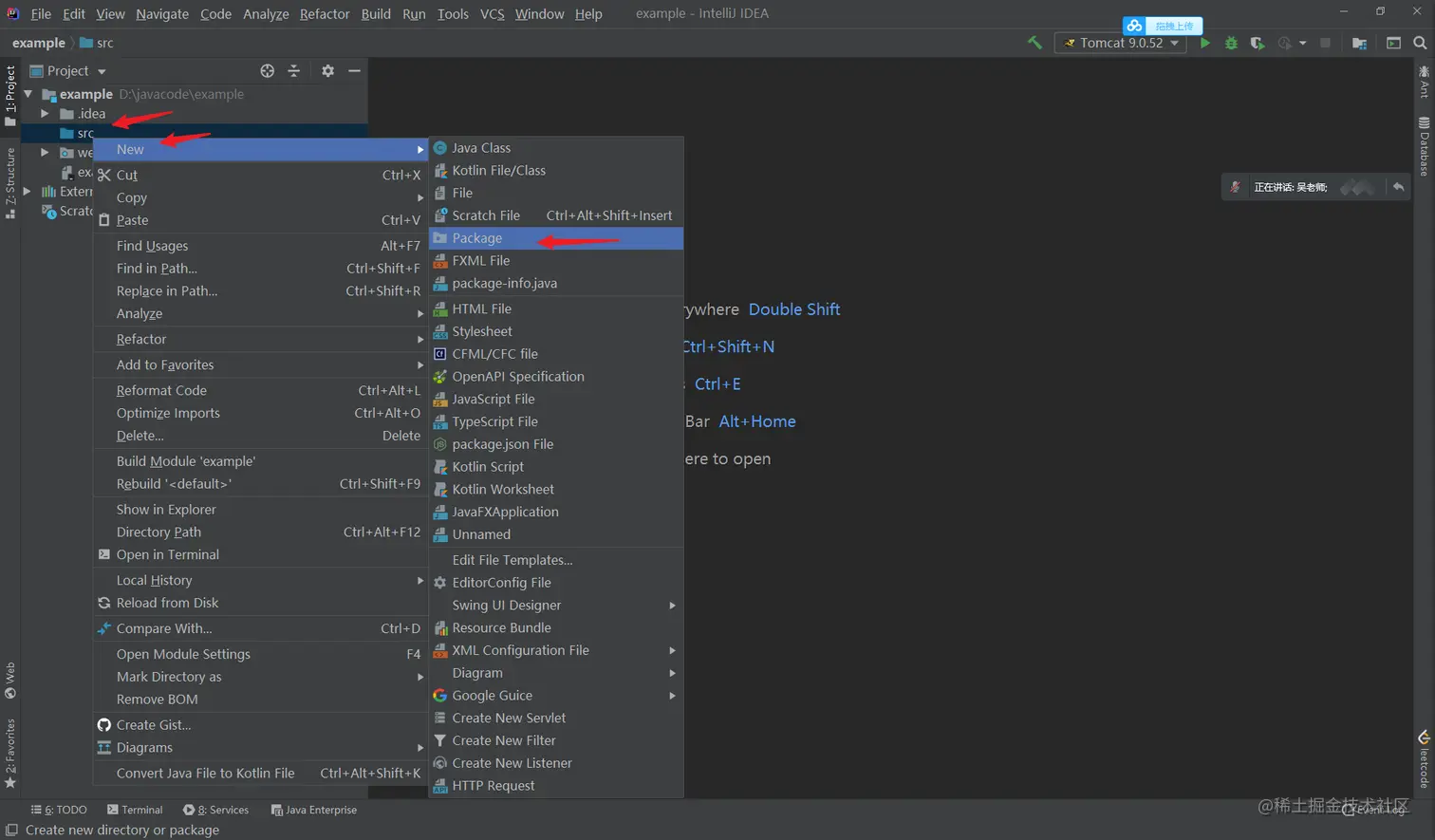Viewport: 1435px width, 840px height.
Task: Open the Java Enterprise tool window
Action: click(x=314, y=810)
